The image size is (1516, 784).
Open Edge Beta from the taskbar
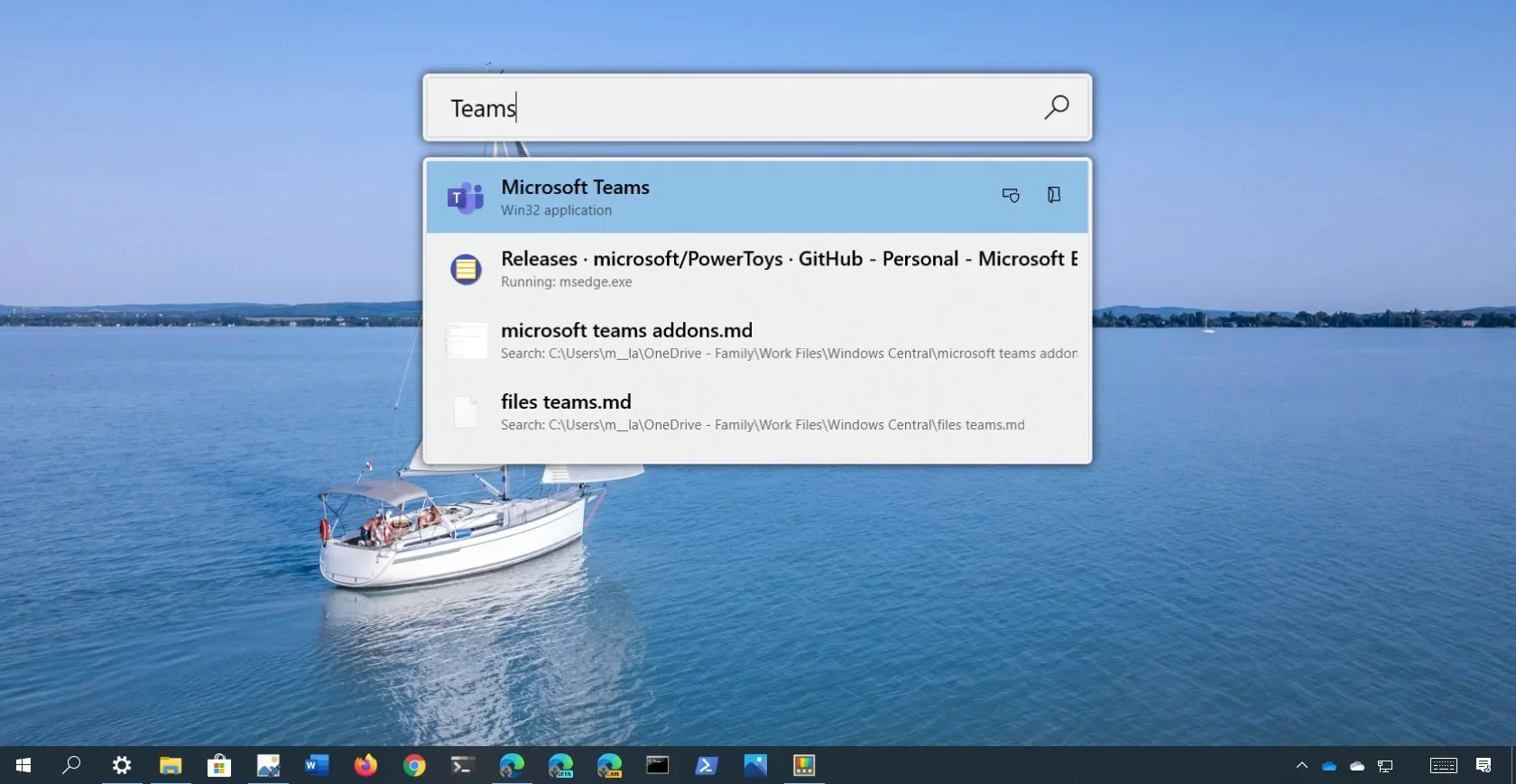(x=560, y=765)
